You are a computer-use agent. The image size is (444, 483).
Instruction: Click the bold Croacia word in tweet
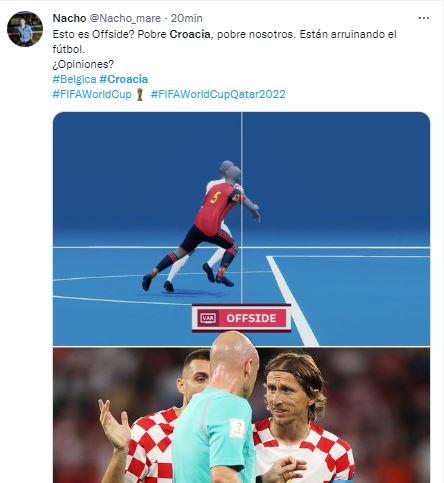pos(190,34)
